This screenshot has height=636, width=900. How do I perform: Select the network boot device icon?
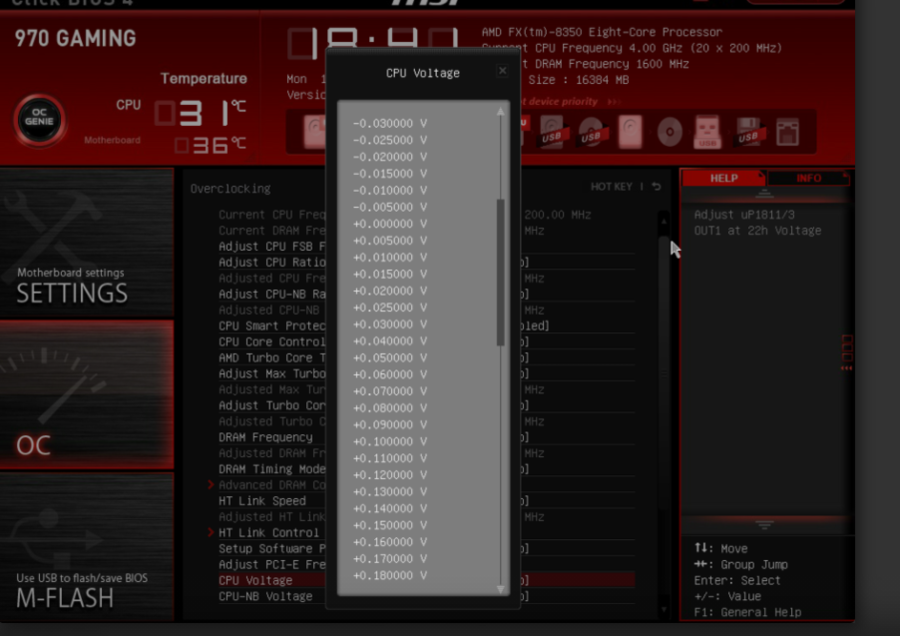click(x=788, y=132)
